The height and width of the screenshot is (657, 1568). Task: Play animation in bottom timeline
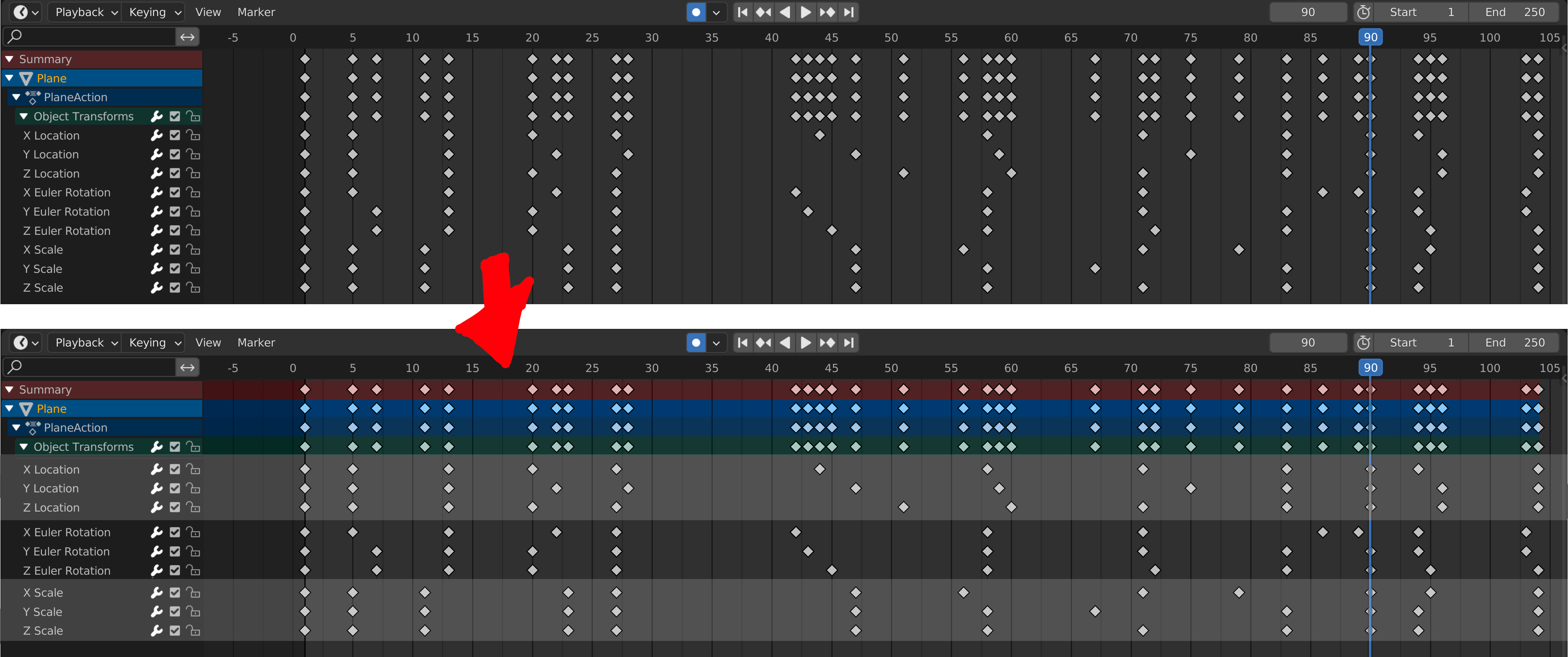point(805,343)
